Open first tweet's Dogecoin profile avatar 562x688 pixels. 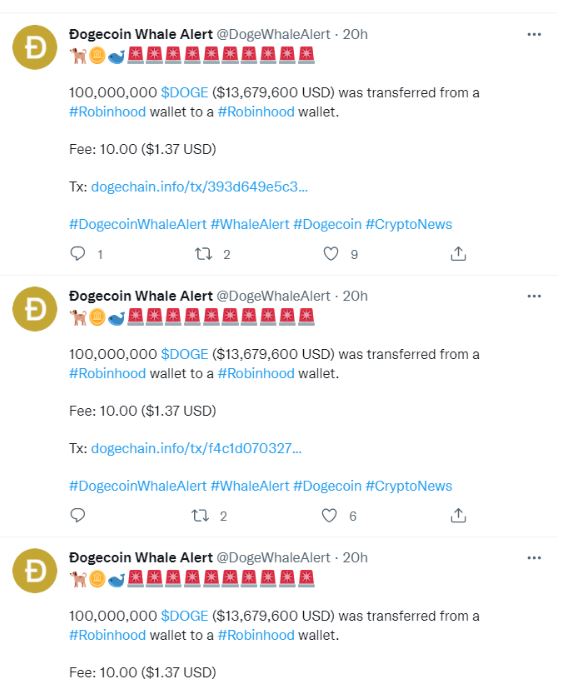(35, 47)
